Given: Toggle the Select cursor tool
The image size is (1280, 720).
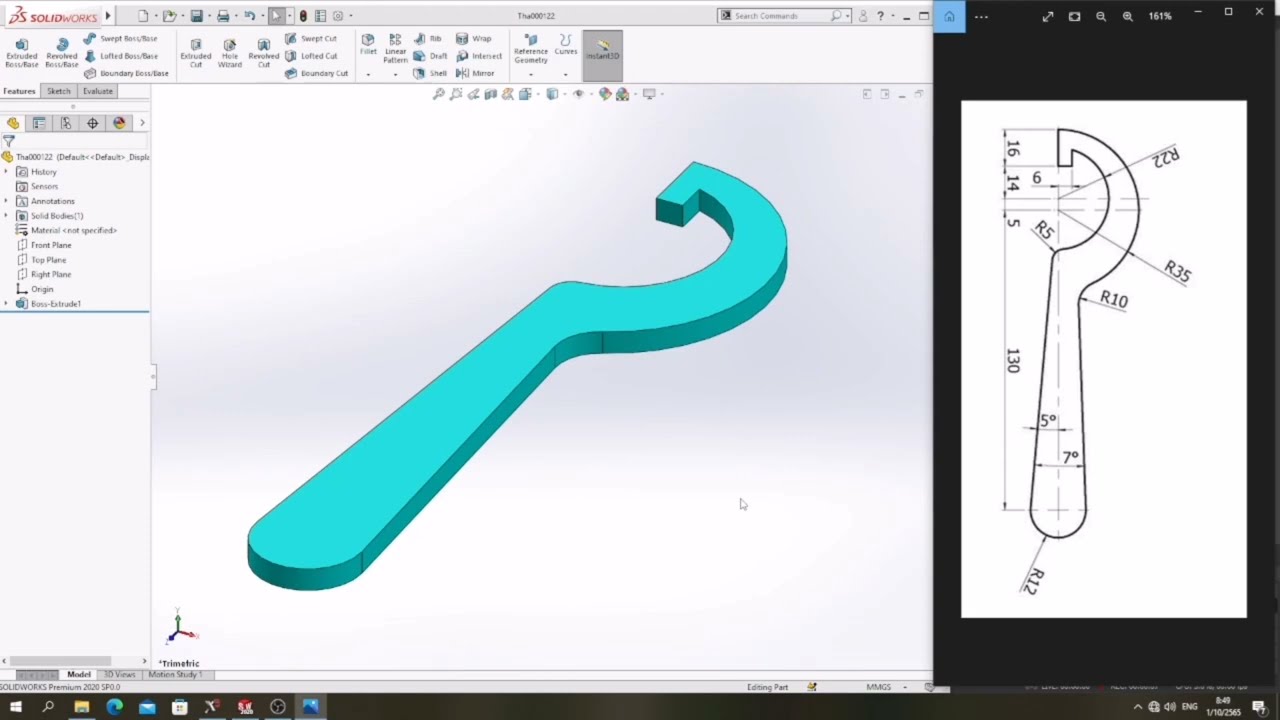Looking at the screenshot, I should [x=276, y=16].
